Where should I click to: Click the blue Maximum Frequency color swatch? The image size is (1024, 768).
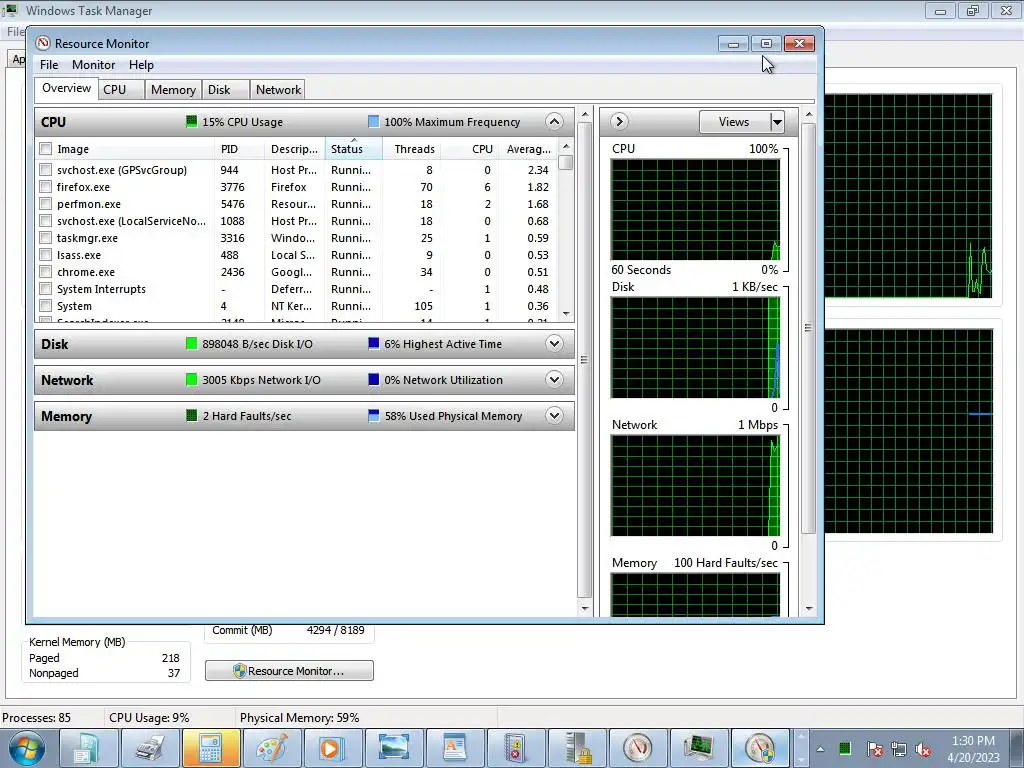click(x=374, y=121)
